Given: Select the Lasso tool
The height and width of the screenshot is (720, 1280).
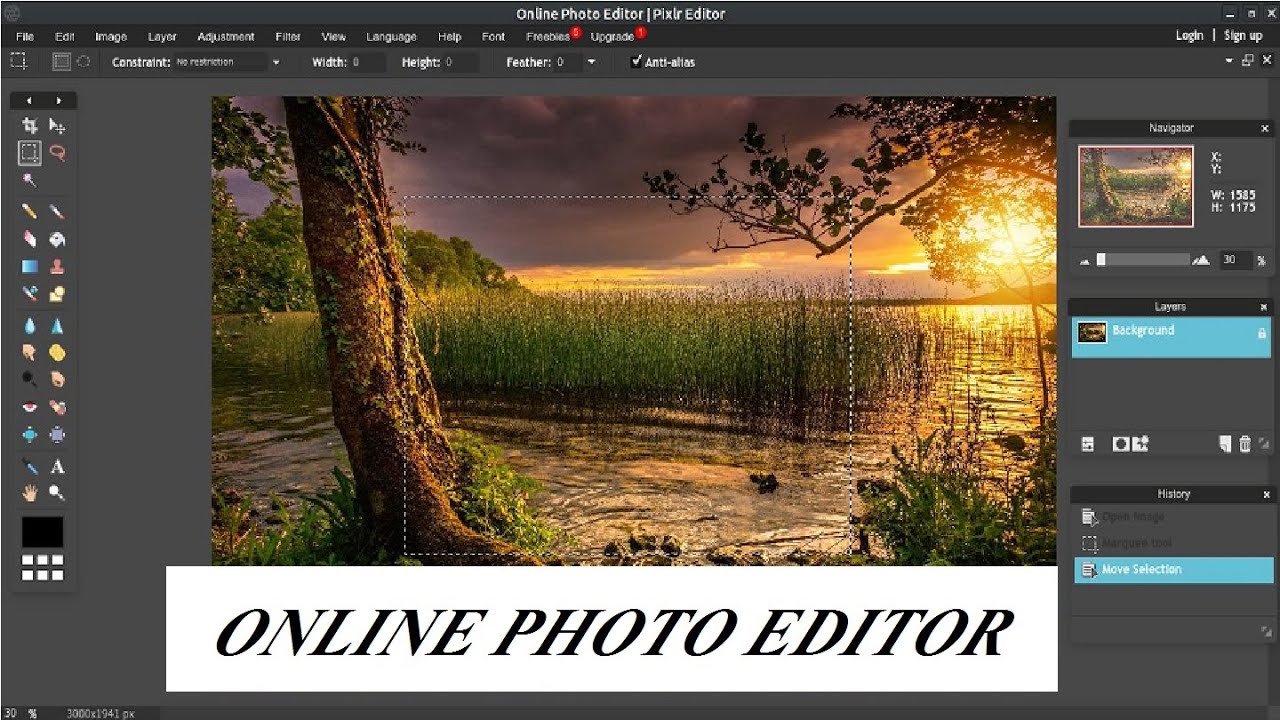Looking at the screenshot, I should click(x=57, y=153).
